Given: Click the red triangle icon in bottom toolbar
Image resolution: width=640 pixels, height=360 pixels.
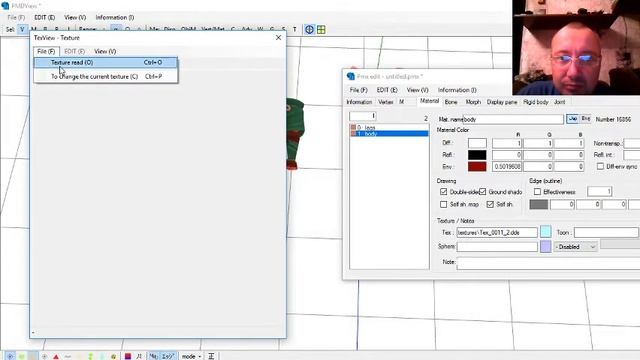Looking at the screenshot, I should [56, 356].
